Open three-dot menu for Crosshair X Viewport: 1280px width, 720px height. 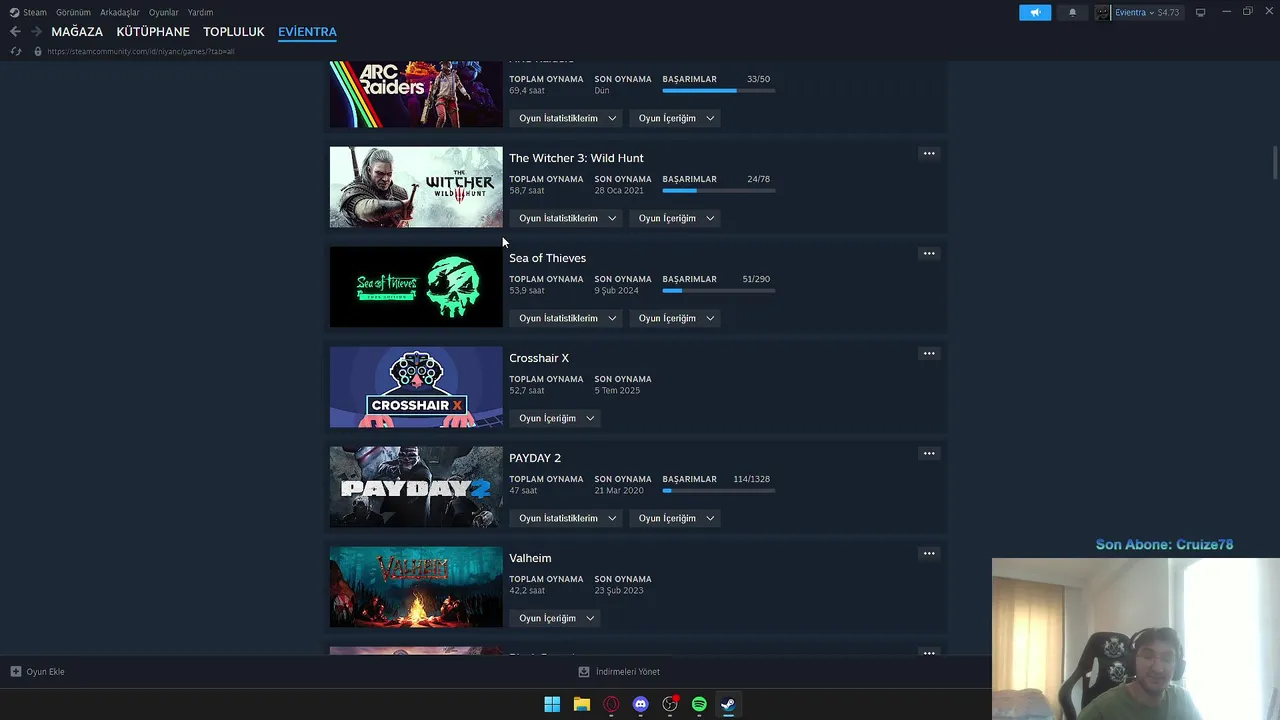click(x=929, y=354)
